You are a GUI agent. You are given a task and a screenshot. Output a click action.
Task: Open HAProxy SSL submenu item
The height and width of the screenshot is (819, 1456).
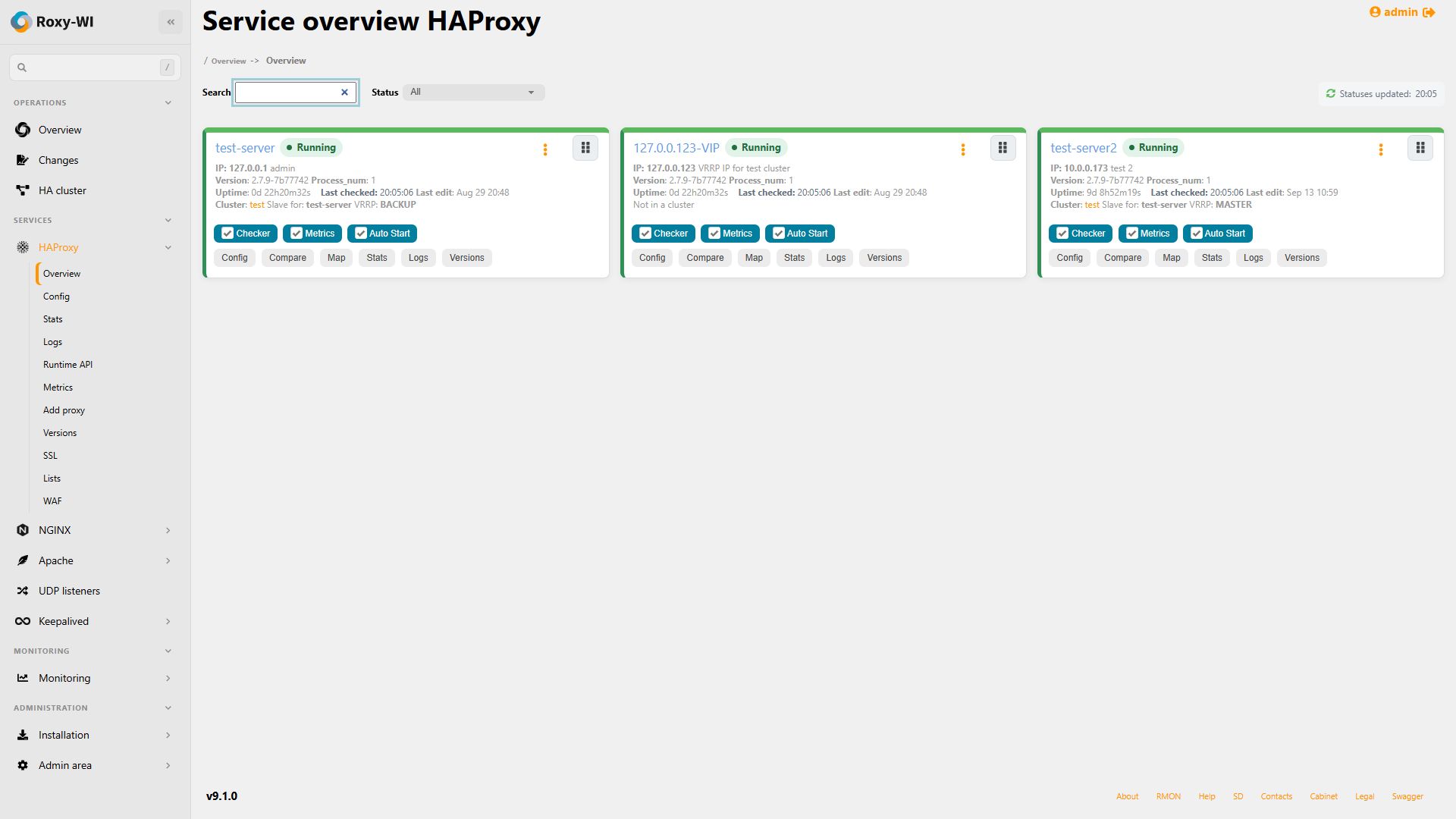[x=50, y=456]
